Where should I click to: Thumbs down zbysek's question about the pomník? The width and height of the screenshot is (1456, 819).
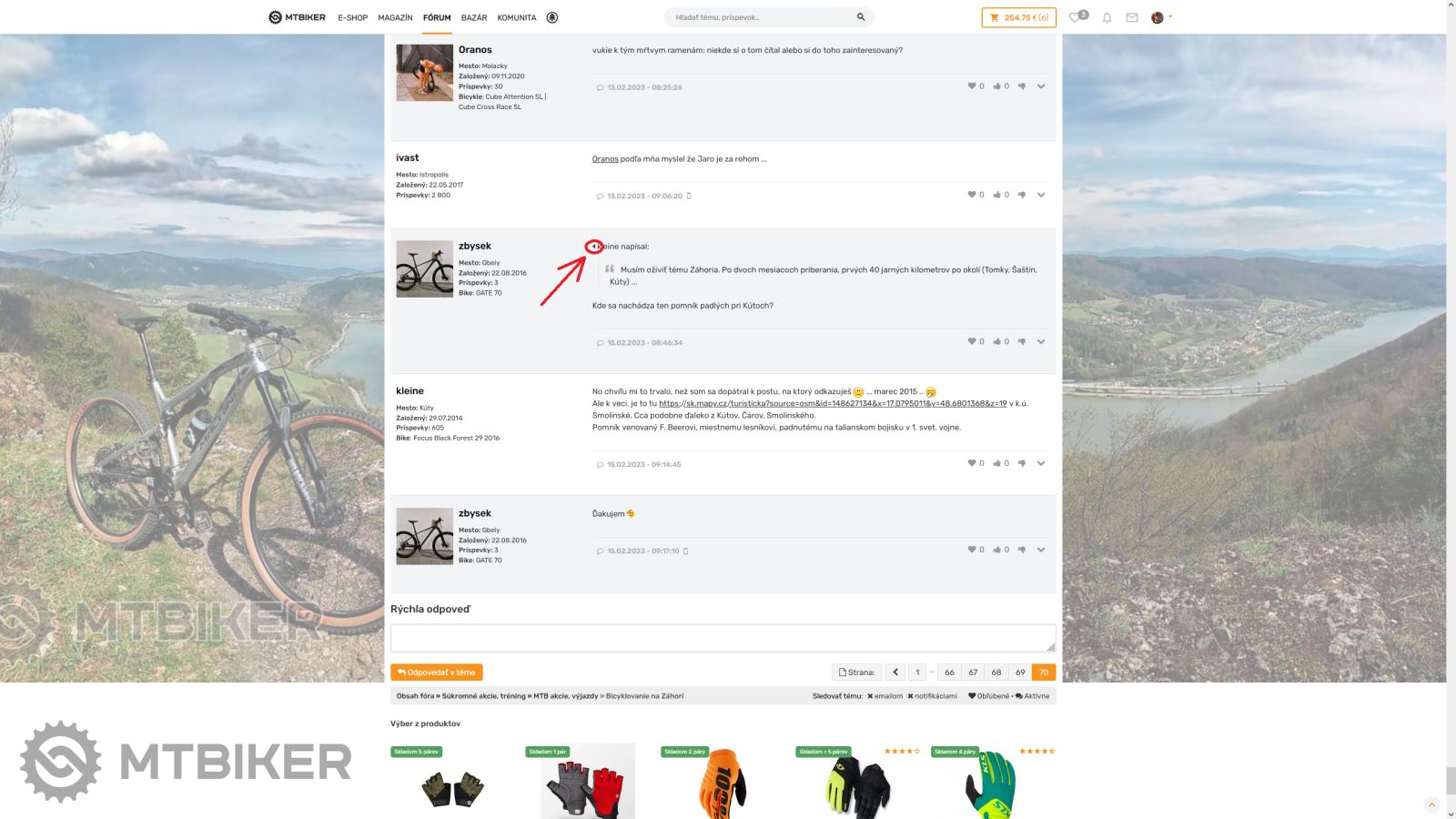tap(1022, 342)
